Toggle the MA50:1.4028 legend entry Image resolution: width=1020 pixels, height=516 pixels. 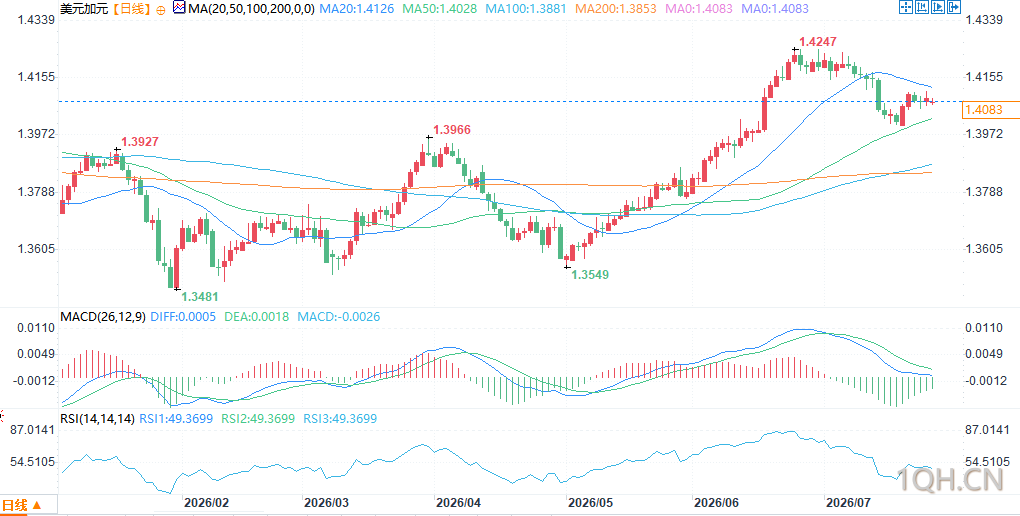click(x=439, y=9)
